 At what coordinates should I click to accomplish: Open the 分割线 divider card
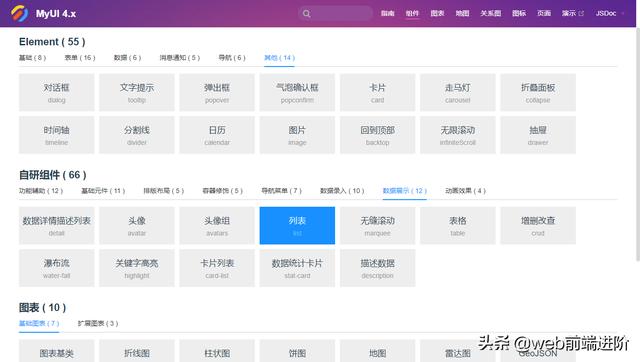(x=137, y=135)
